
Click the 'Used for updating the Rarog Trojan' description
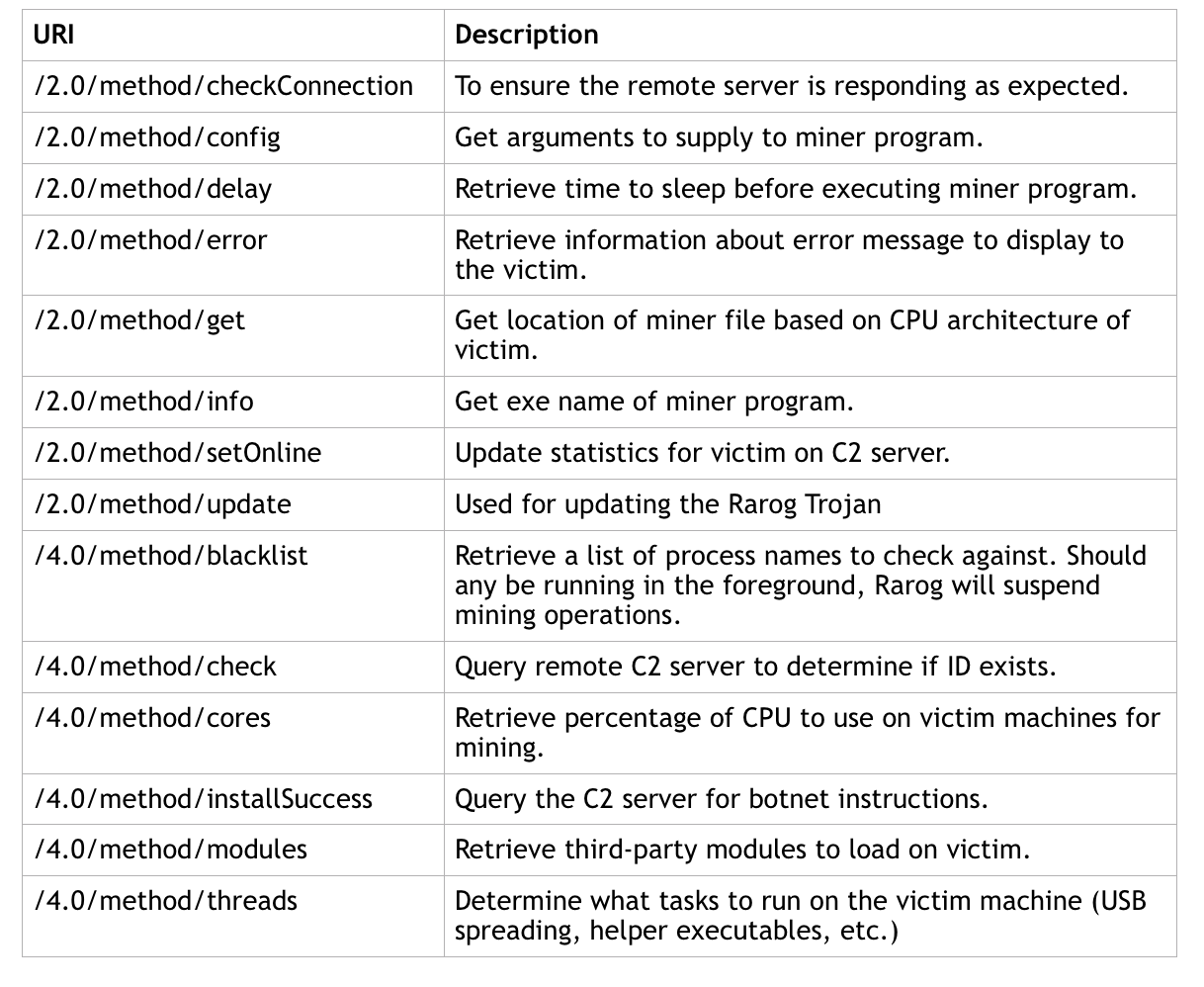667,504
